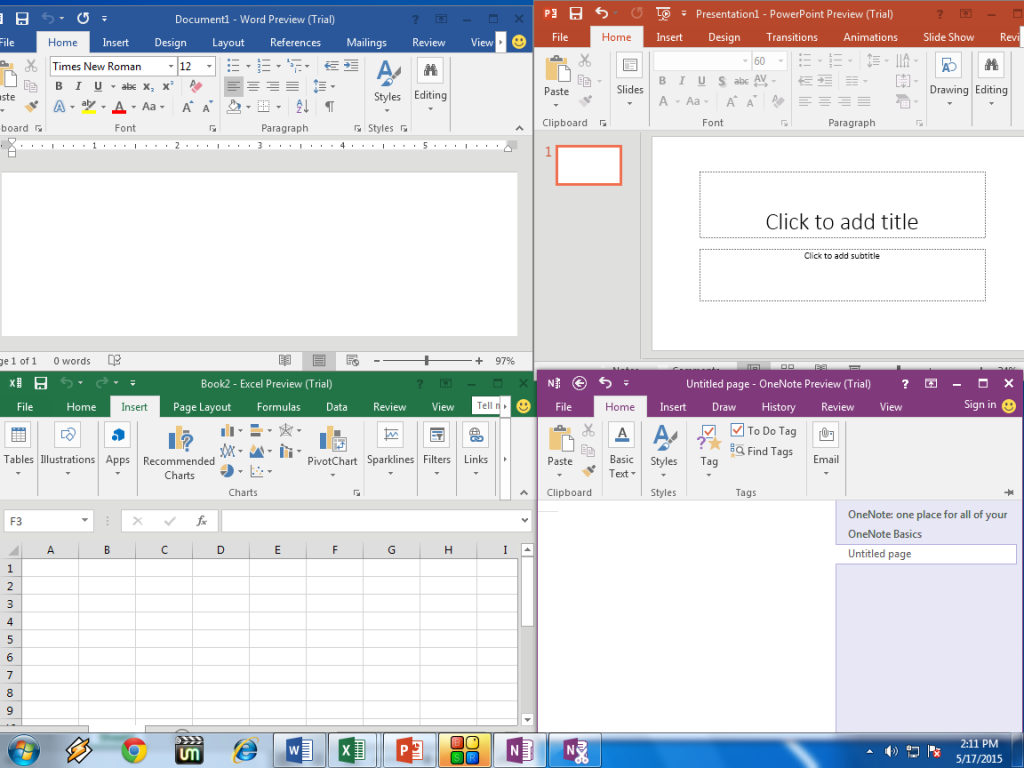Open the Formulas tab in Excel
Image resolution: width=1024 pixels, height=768 pixels.
[x=278, y=407]
